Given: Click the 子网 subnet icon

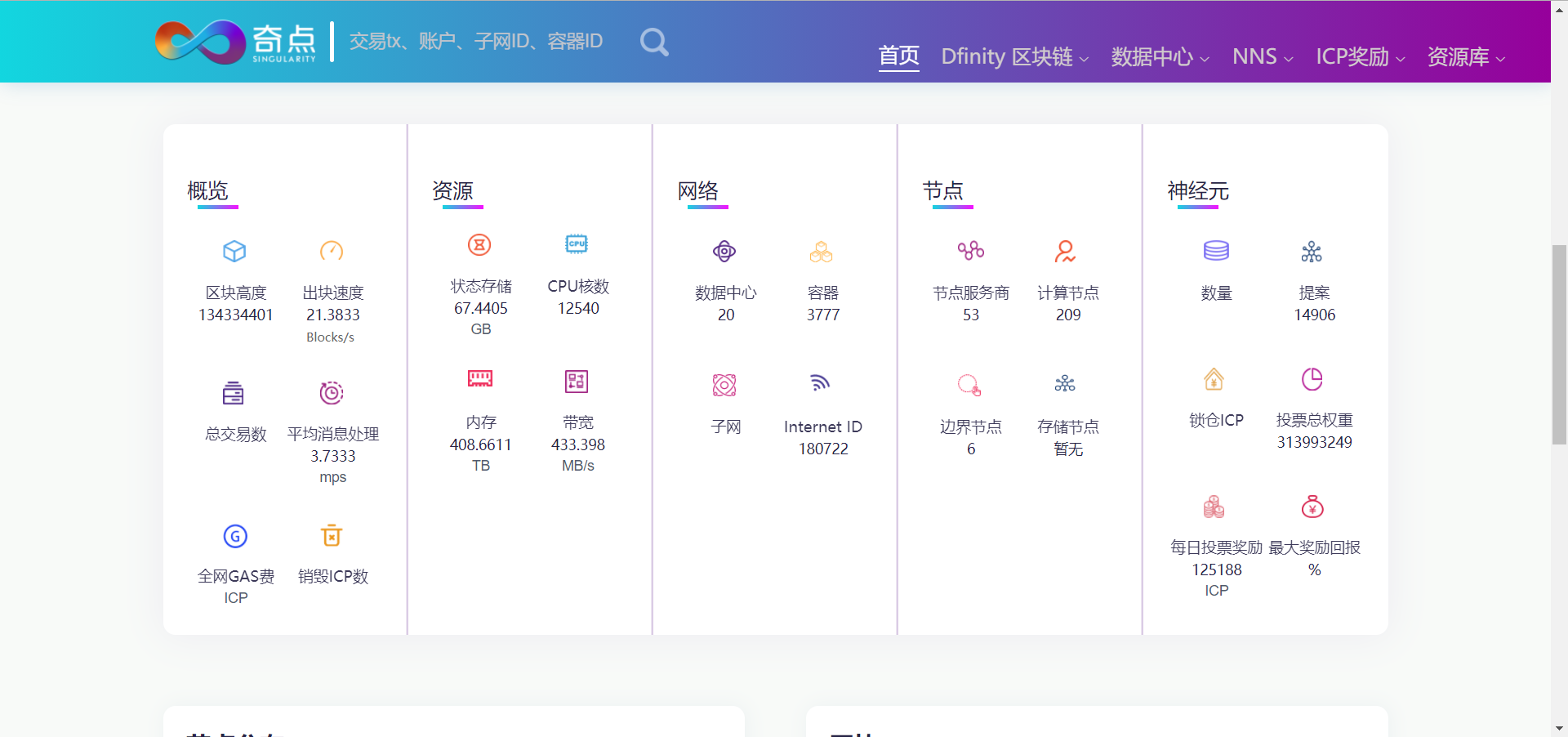Looking at the screenshot, I should tap(724, 384).
